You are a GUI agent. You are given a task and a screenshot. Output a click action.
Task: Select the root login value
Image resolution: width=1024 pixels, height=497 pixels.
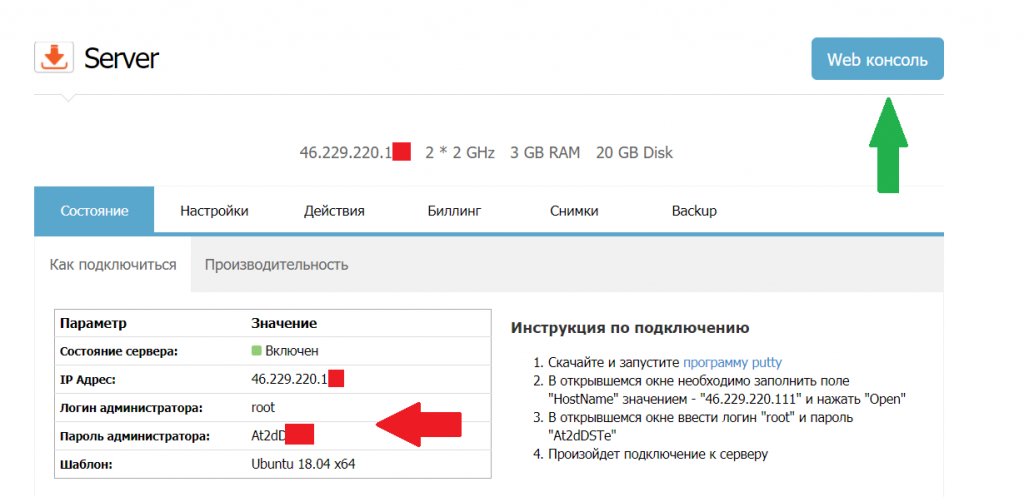point(263,408)
